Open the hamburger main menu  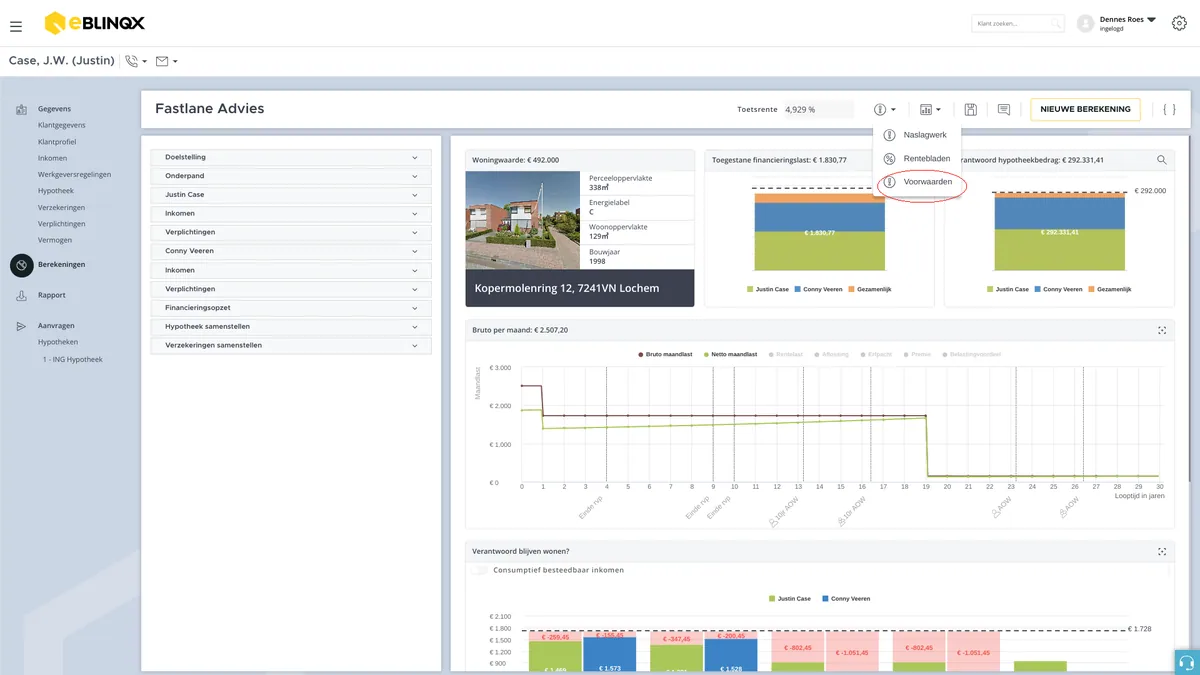16,26
